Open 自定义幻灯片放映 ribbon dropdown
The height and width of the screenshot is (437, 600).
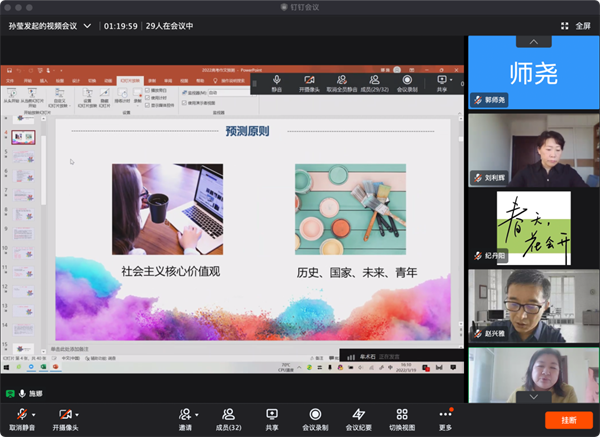[59, 98]
